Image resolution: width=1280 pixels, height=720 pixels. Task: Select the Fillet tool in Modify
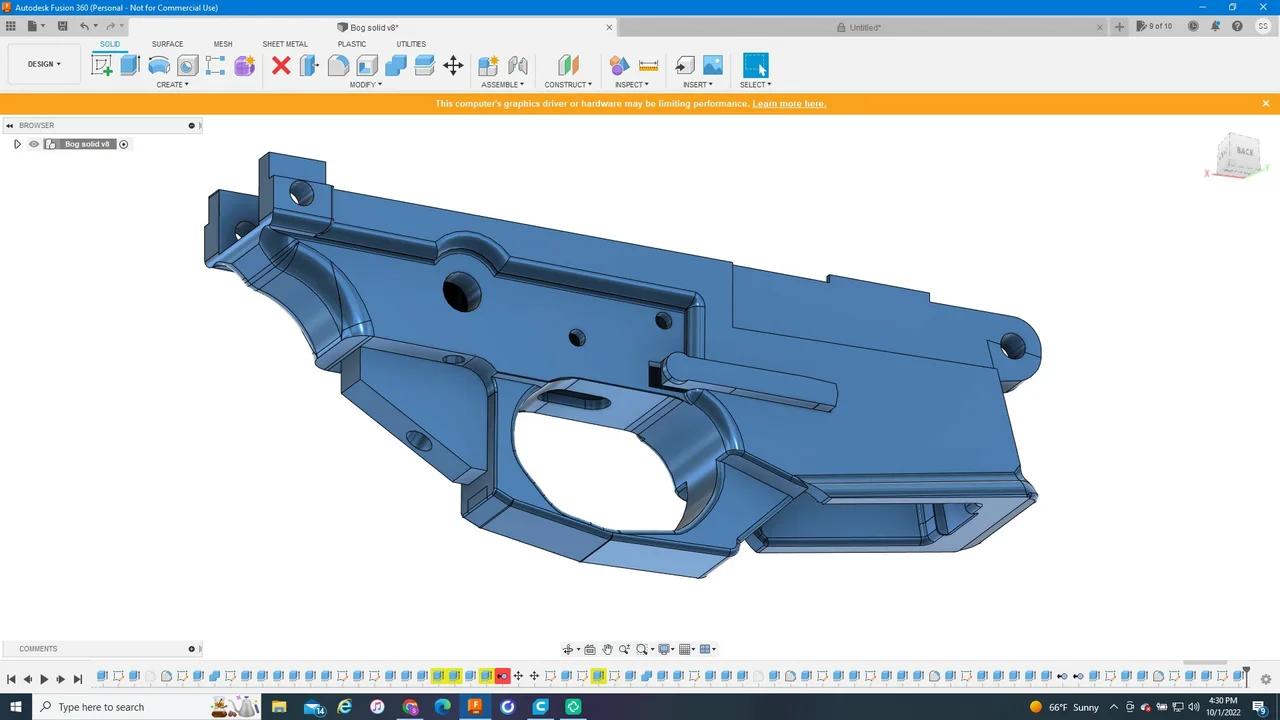[x=338, y=65]
